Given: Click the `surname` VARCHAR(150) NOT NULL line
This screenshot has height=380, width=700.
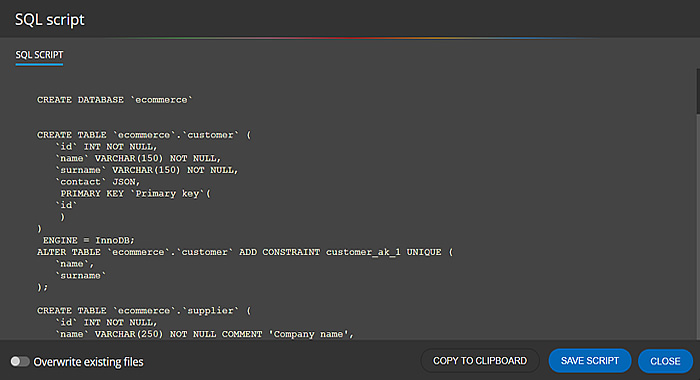Looking at the screenshot, I should click(x=147, y=170).
